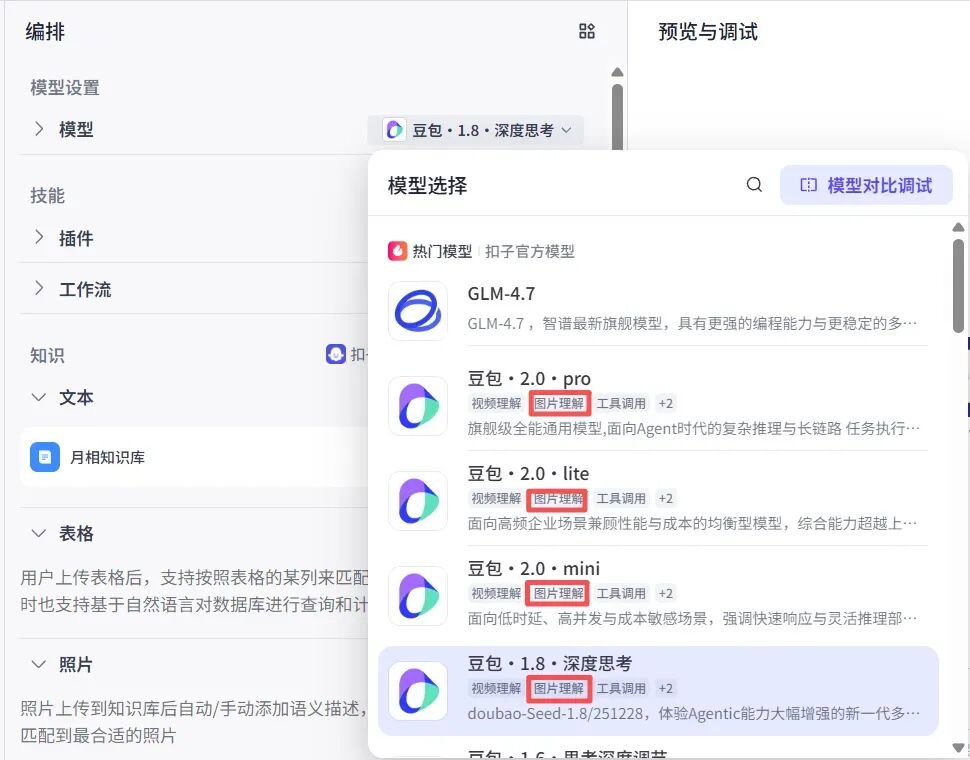
Task: Click 工具调用 tag on 豆包 1.8 深度思考
Action: click(621, 688)
